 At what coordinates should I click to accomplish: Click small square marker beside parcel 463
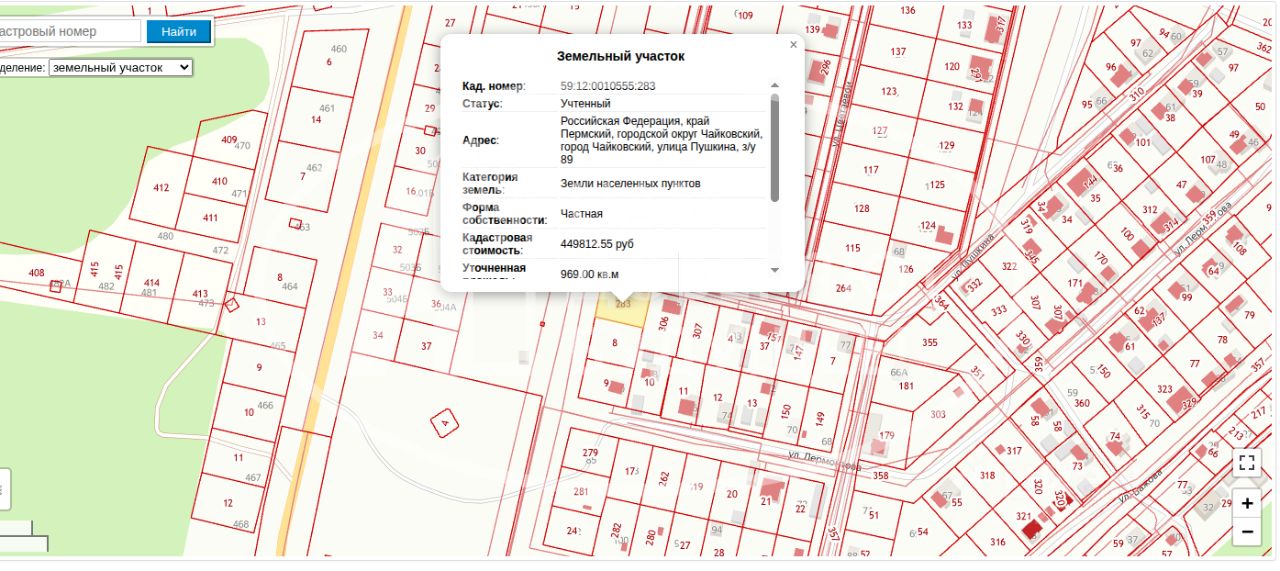(x=294, y=223)
